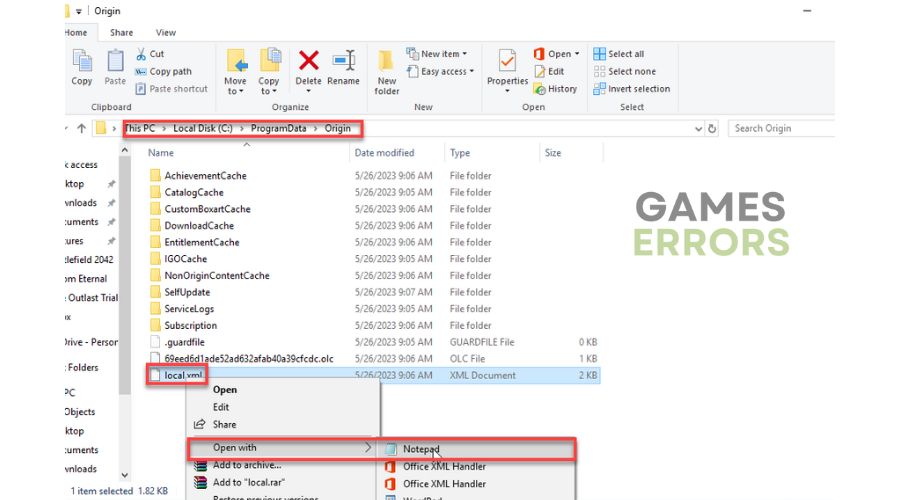Click ProgramData in the address path

[x=278, y=129]
